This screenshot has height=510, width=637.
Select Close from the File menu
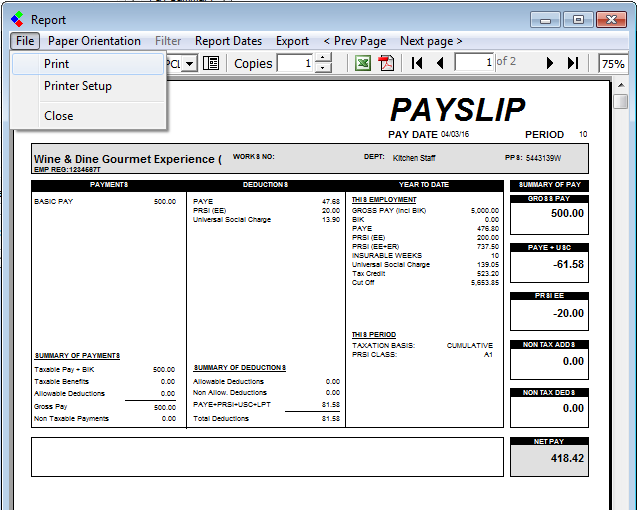(x=59, y=116)
